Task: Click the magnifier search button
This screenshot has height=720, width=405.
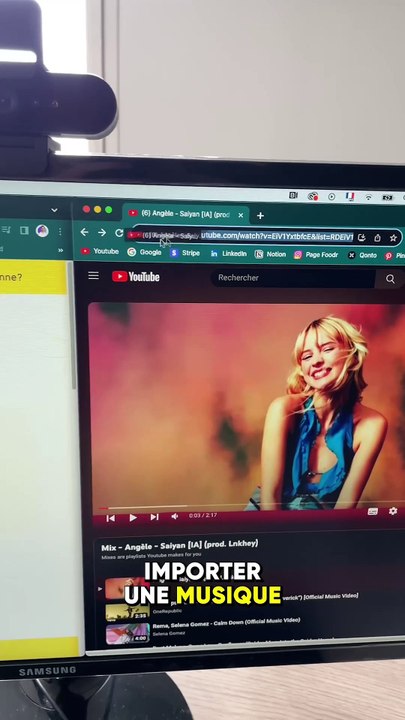Action: [x=390, y=279]
